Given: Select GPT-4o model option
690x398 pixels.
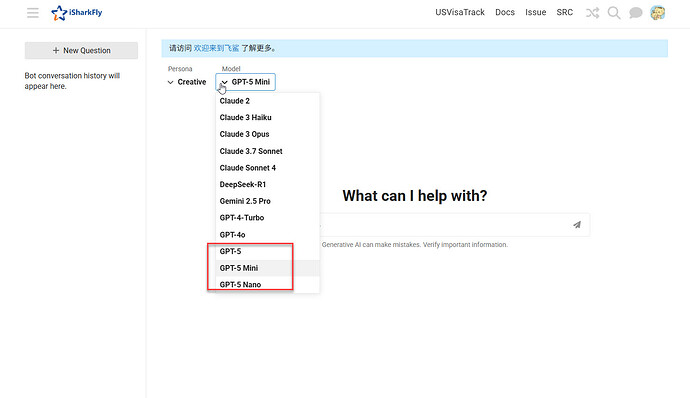Looking at the screenshot, I should [x=268, y=235].
